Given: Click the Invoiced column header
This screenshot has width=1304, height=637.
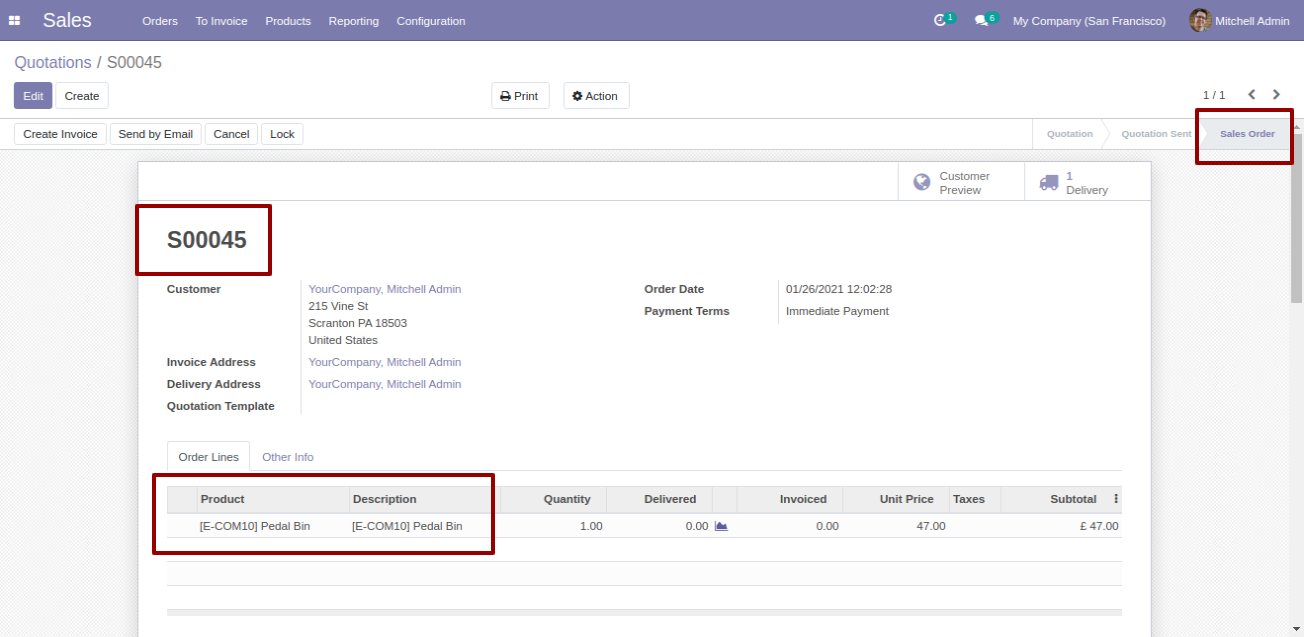Looking at the screenshot, I should (x=790, y=499).
